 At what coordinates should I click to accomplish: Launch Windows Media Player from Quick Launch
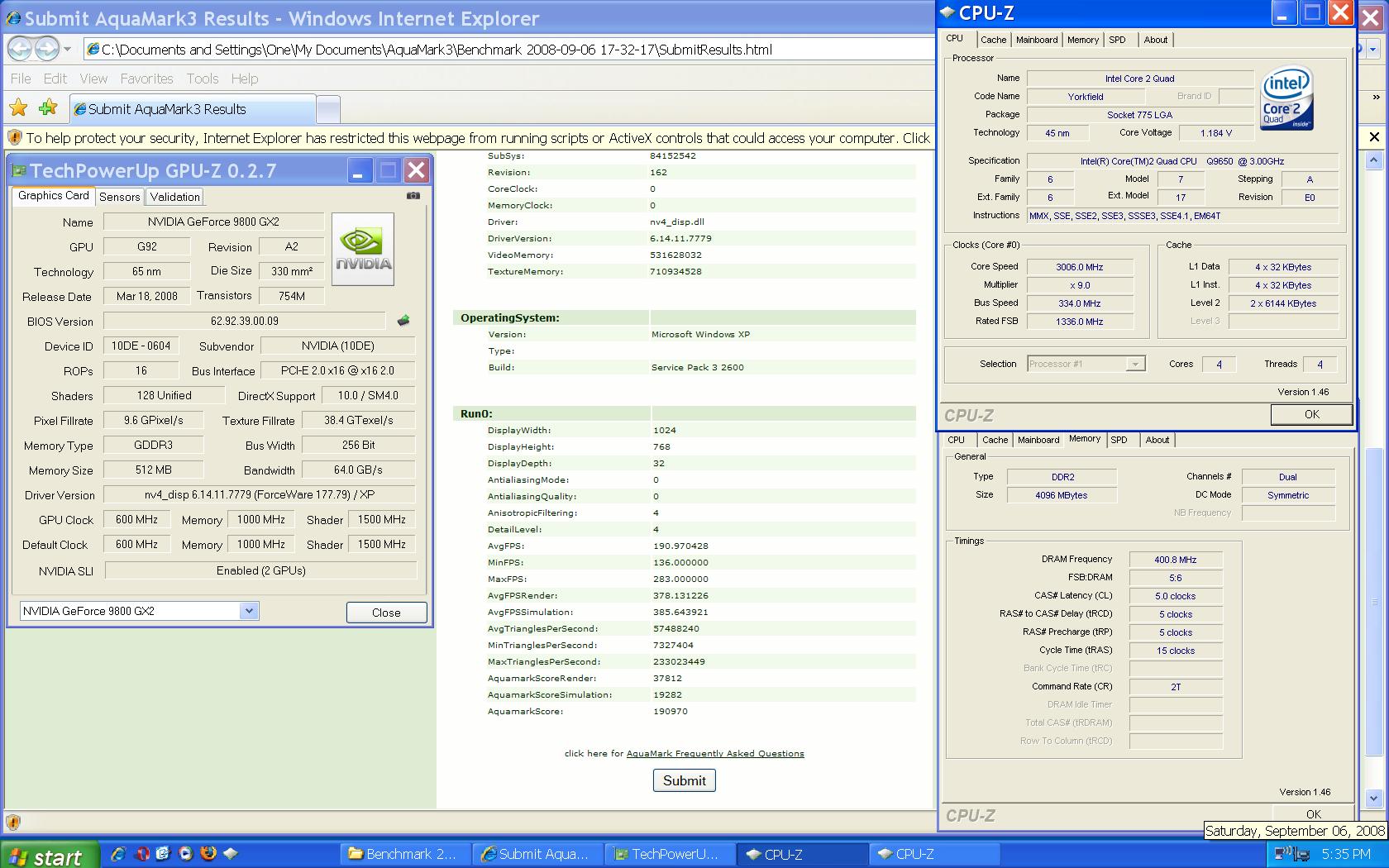click(185, 853)
